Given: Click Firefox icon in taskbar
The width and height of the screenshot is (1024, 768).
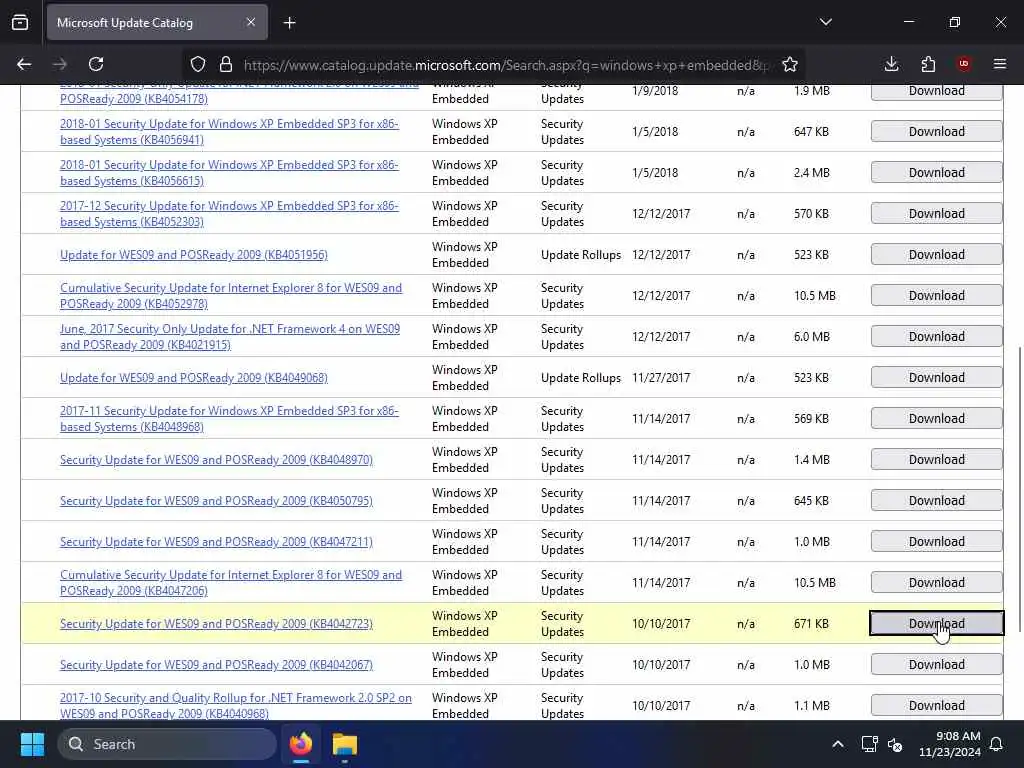Looking at the screenshot, I should click(x=301, y=744).
